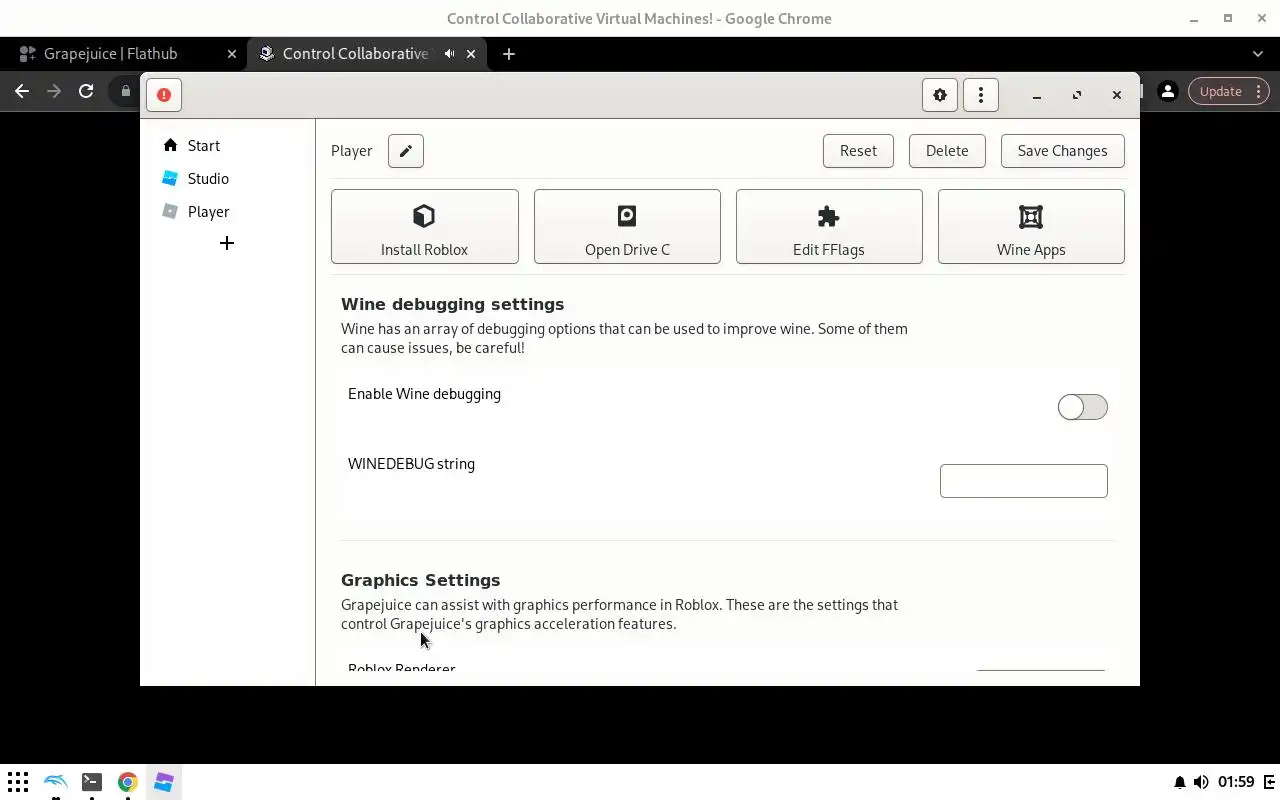This screenshot has height=800, width=1280.
Task: Mute audio icon on Control Collaborative tab
Action: 450,54
